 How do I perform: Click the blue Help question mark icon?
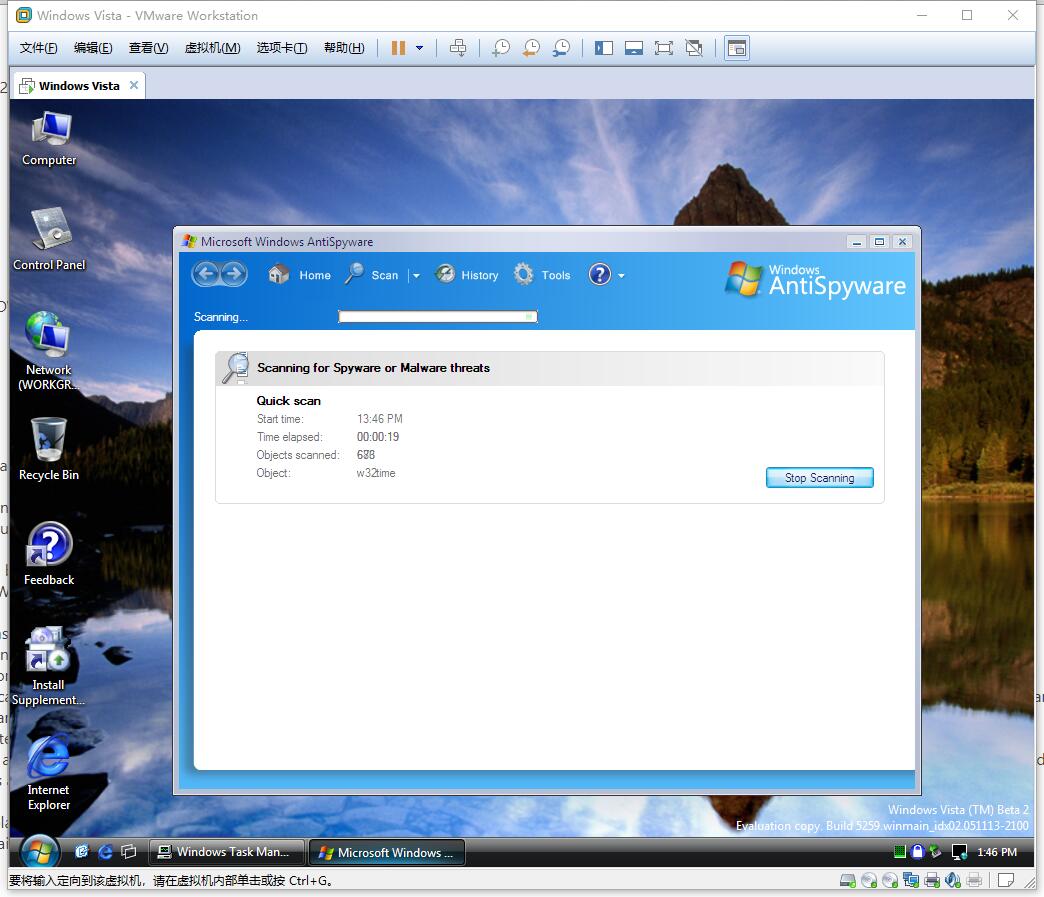pyautogui.click(x=599, y=274)
